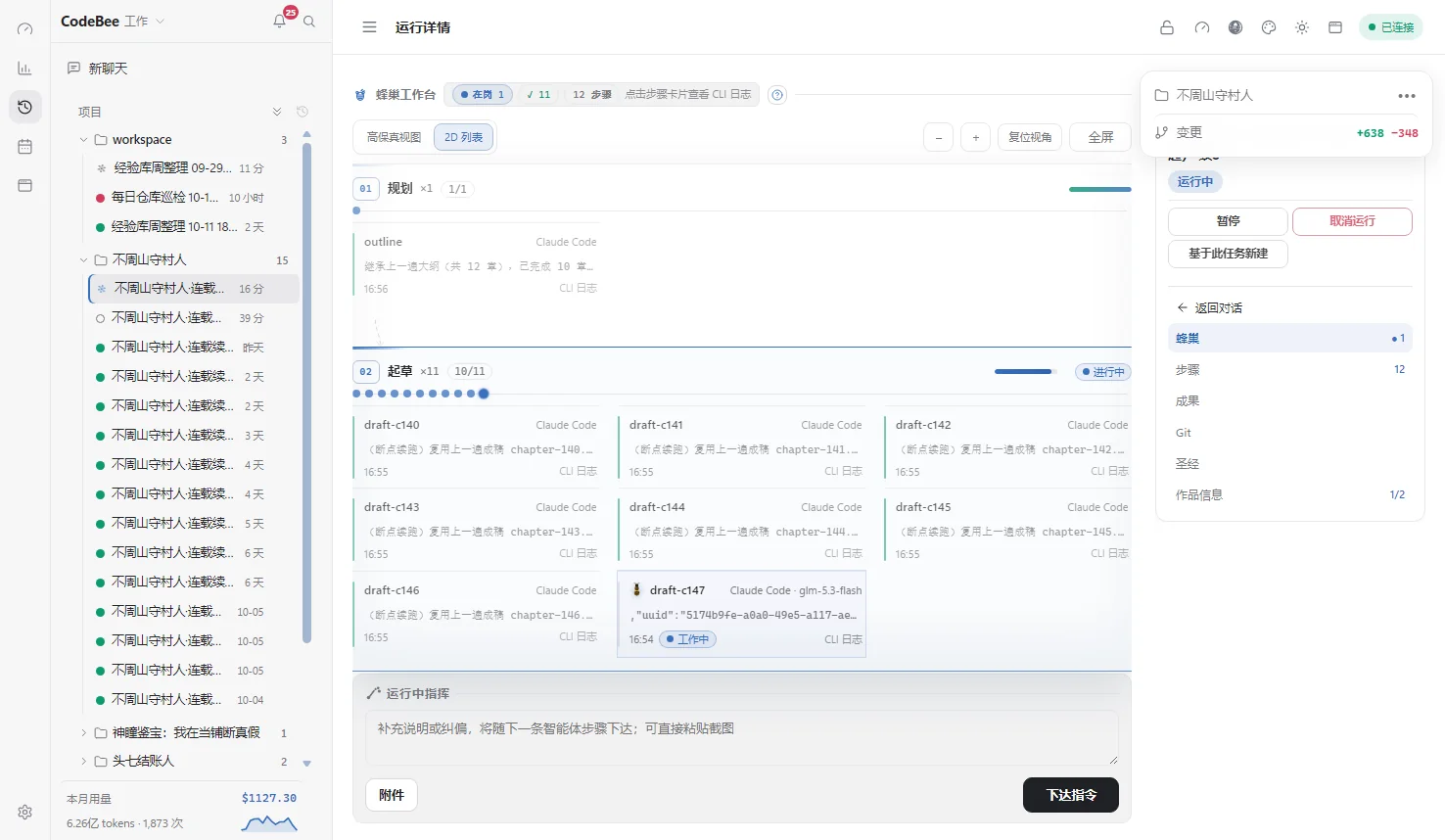Click the window panel icon in top bar
The image size is (1445, 840).
coord(1335,27)
